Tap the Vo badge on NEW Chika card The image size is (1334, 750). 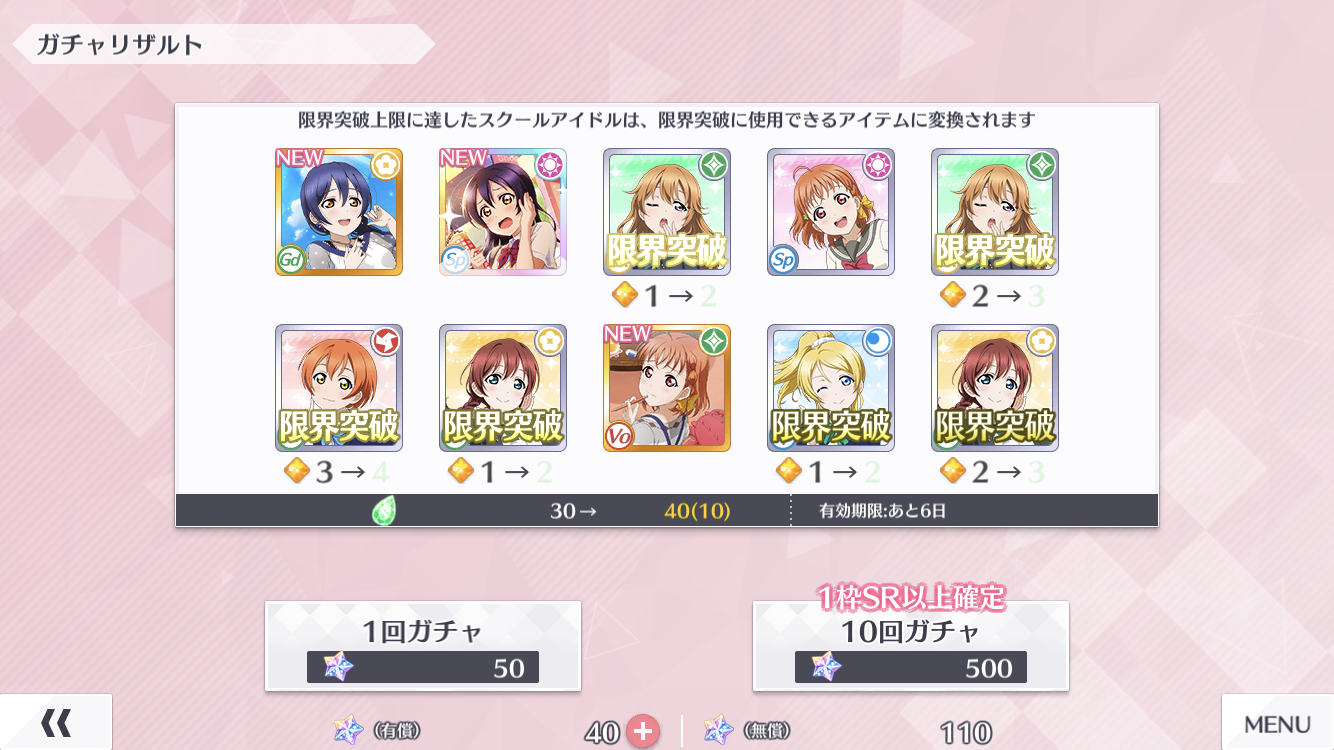tap(618, 436)
